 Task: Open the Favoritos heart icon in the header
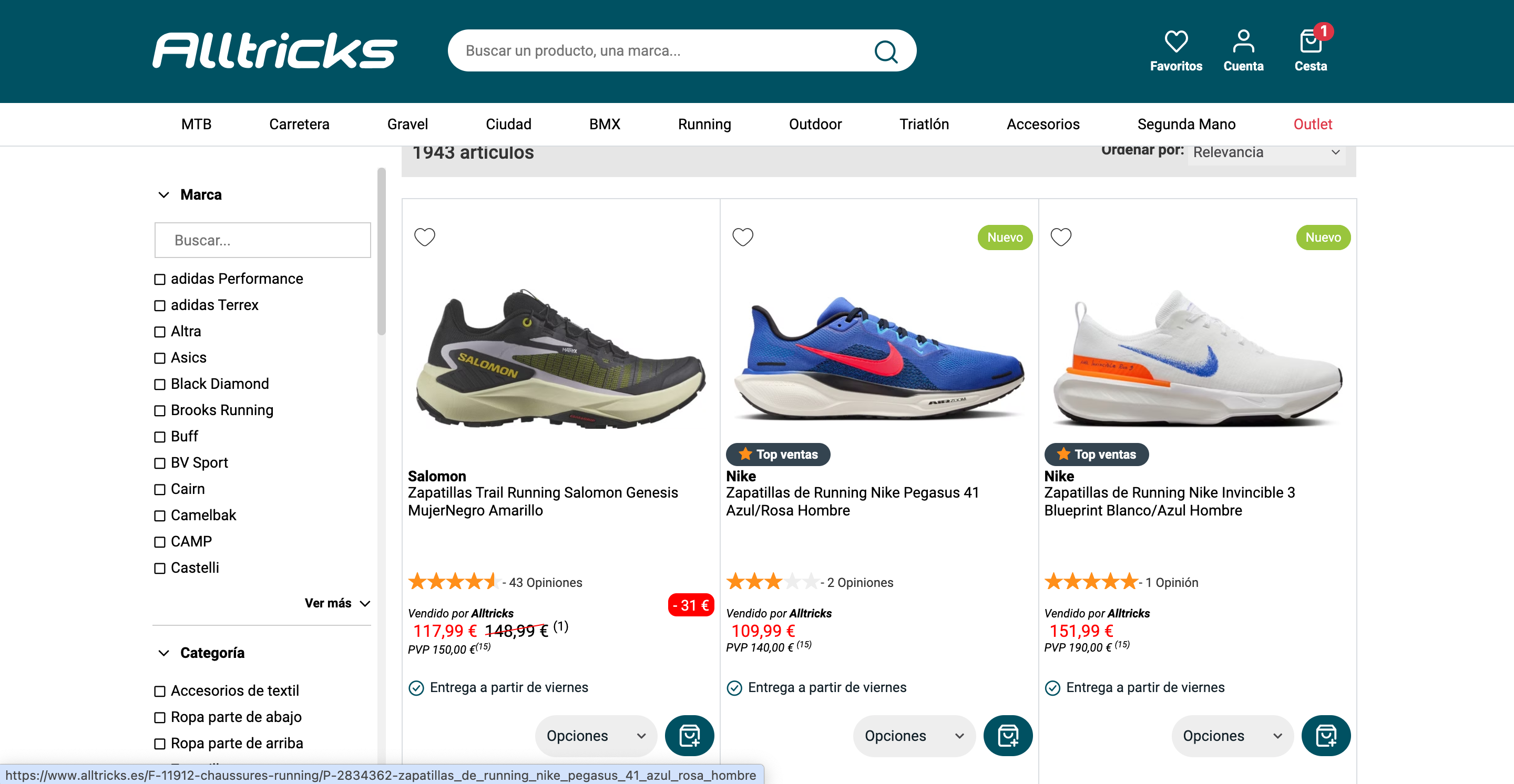click(1175, 42)
